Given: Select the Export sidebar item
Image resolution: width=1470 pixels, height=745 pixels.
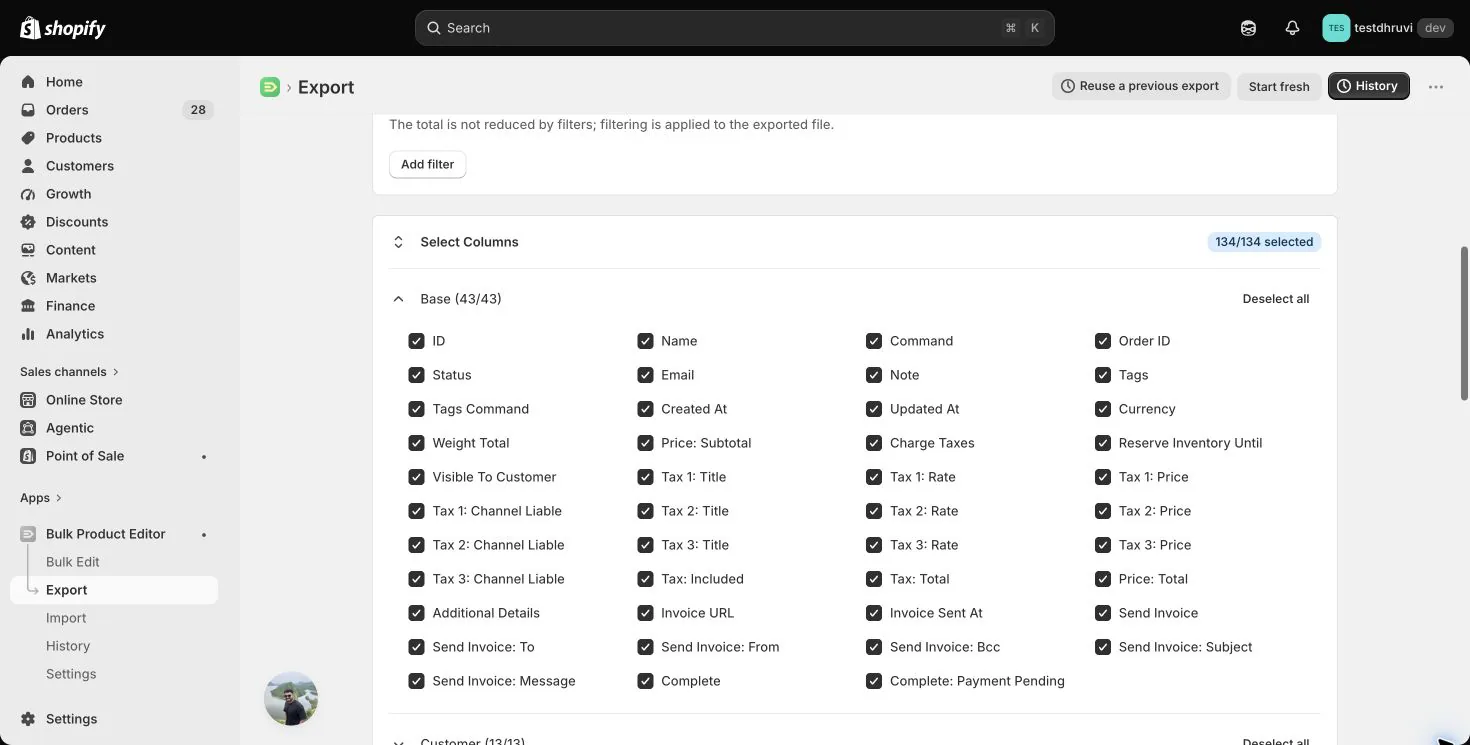Looking at the screenshot, I should pyautogui.click(x=114, y=590).
